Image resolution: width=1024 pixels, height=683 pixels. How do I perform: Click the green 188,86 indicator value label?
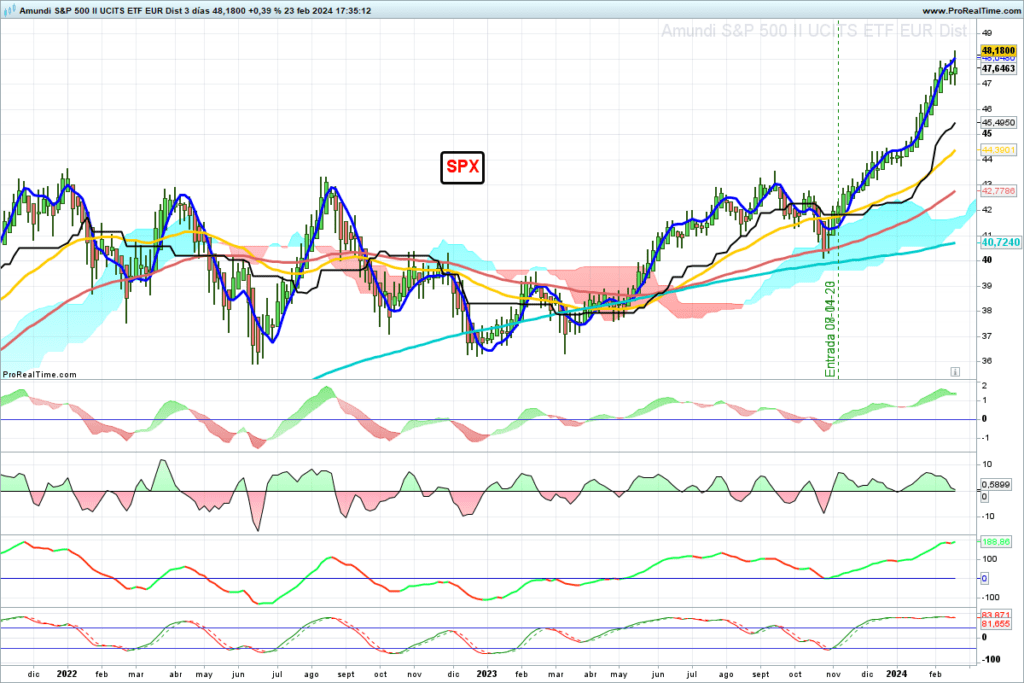[x=996, y=541]
